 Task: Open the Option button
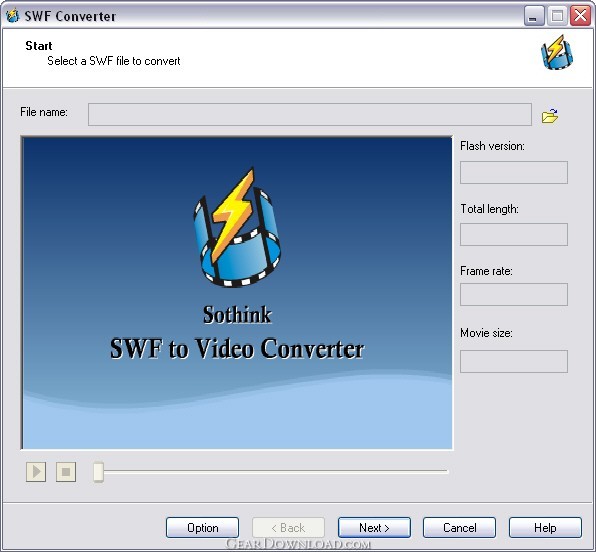[202, 528]
